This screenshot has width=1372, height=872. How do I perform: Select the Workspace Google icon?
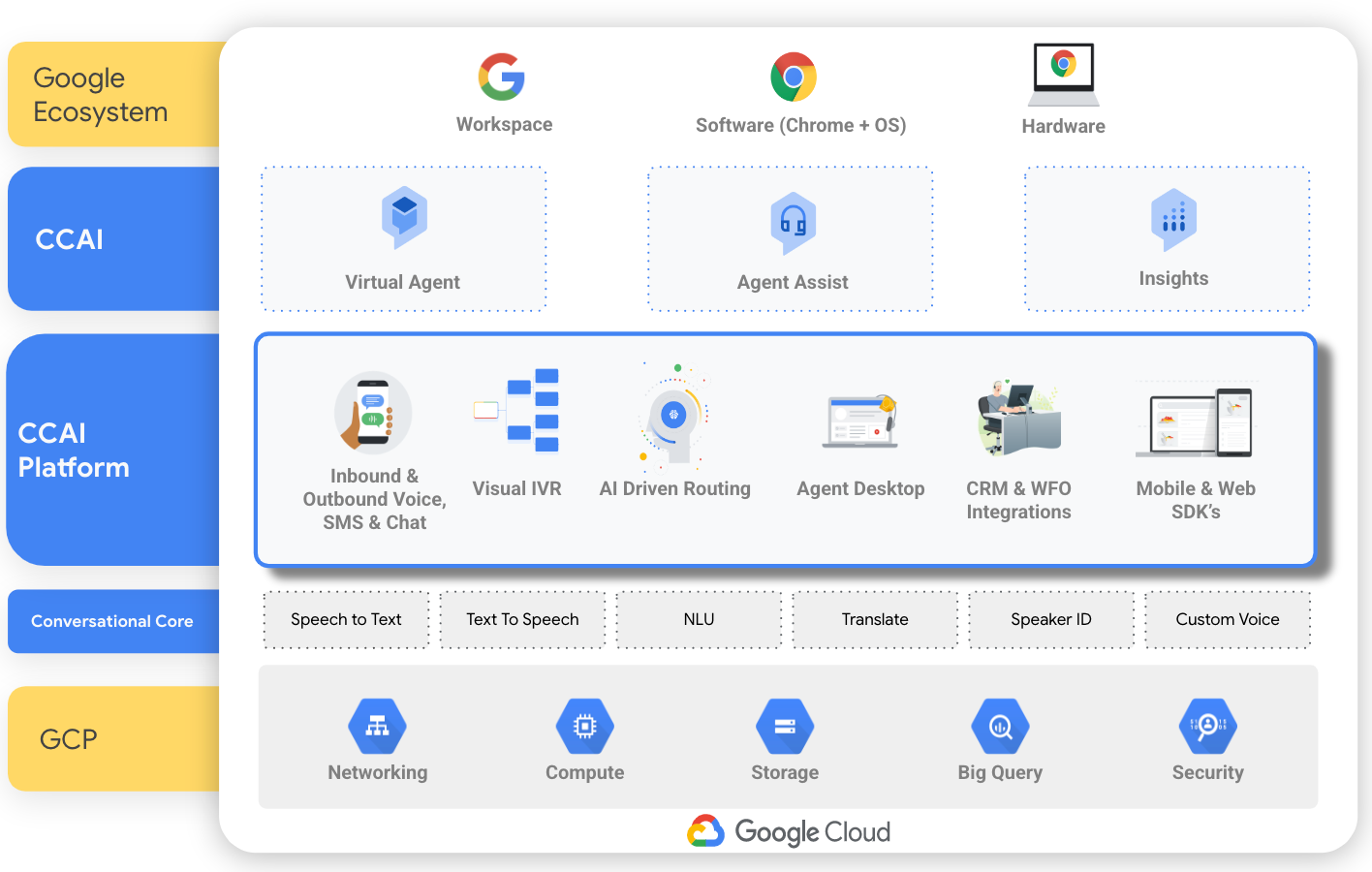coord(501,76)
